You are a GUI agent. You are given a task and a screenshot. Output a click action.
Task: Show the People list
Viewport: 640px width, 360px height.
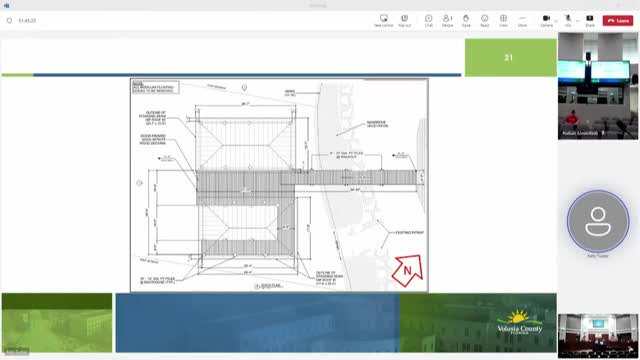coord(447,20)
